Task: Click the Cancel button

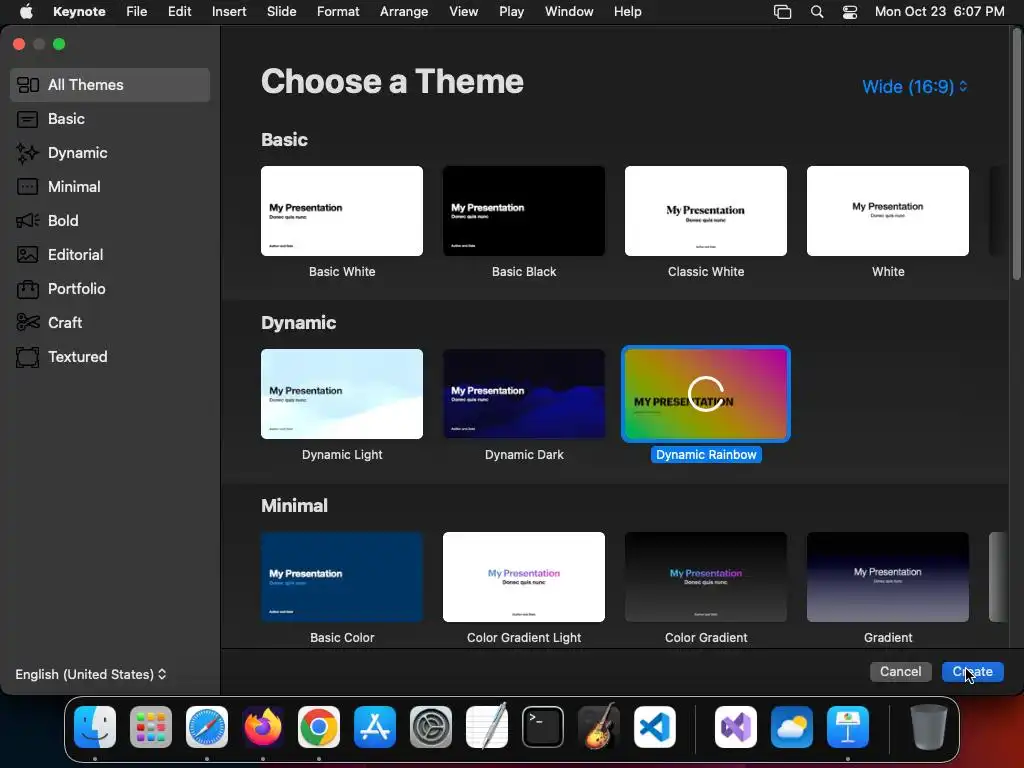Action: [901, 671]
